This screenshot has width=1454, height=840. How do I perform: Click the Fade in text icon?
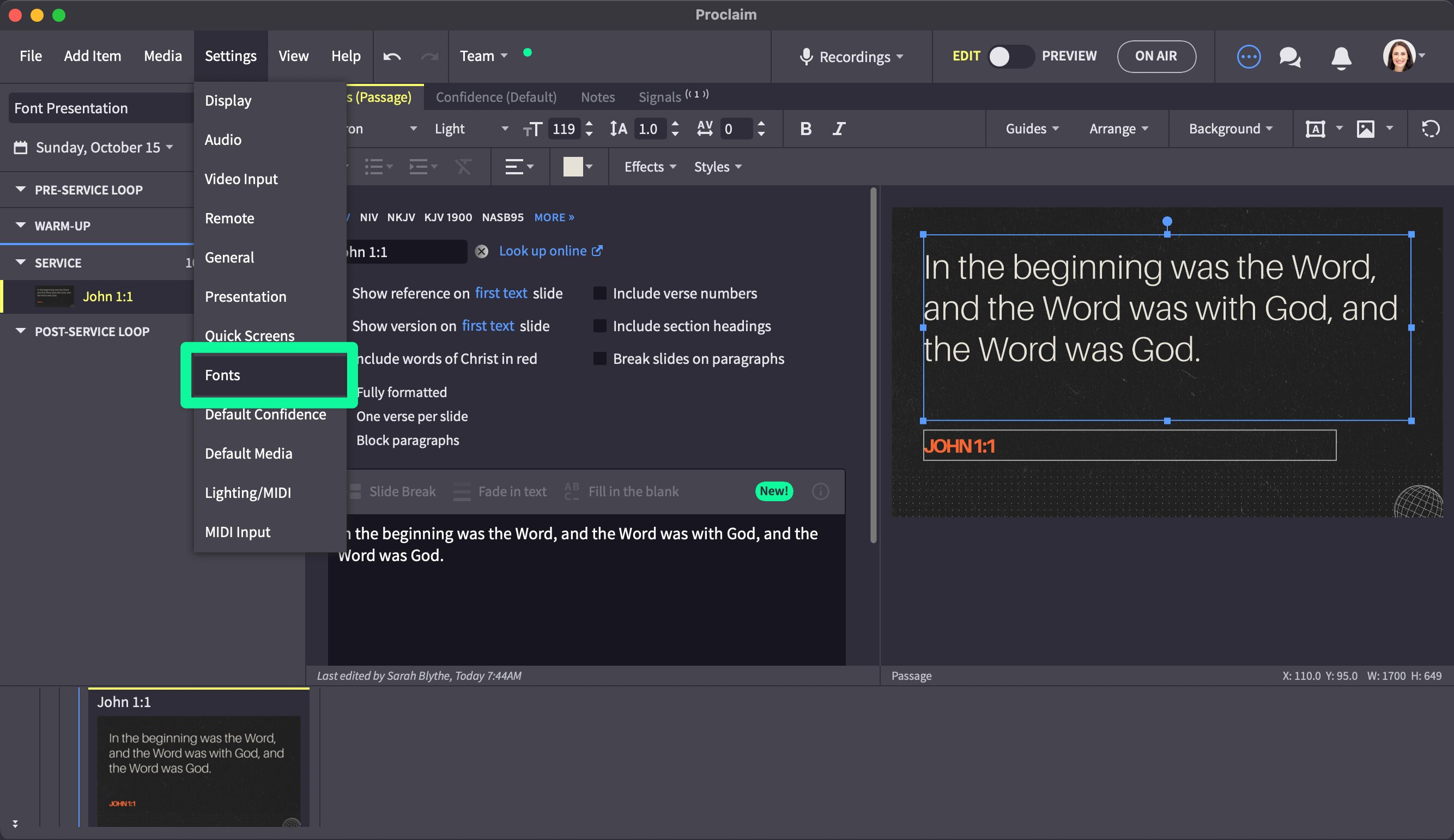462,491
